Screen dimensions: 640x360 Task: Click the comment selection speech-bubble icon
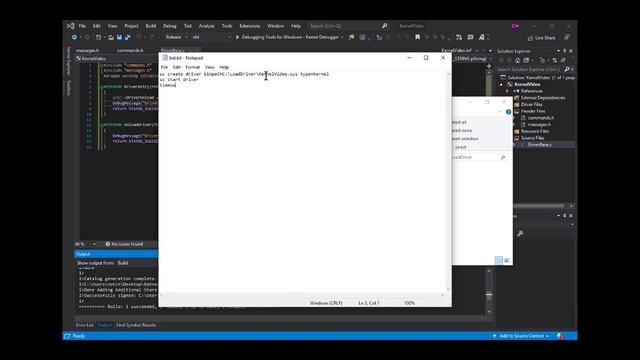pos(470,37)
